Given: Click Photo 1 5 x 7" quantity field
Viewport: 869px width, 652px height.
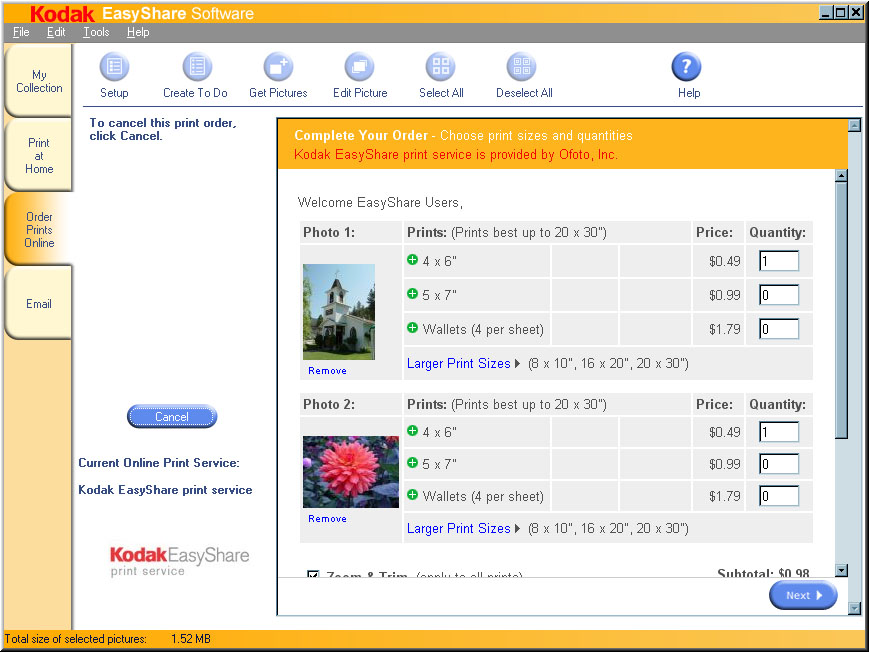Looking at the screenshot, I should [x=778, y=295].
